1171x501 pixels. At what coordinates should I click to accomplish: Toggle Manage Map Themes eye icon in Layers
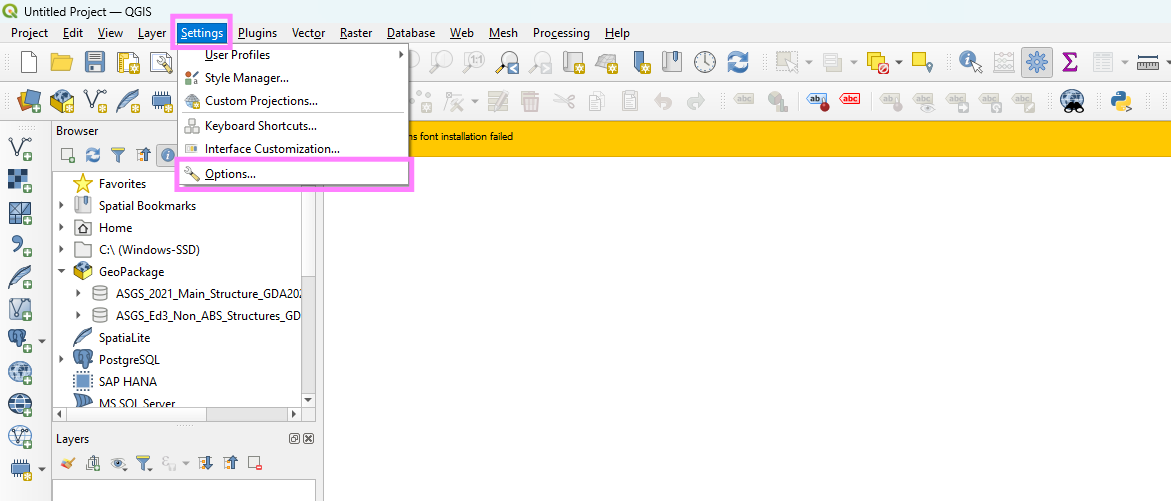119,464
